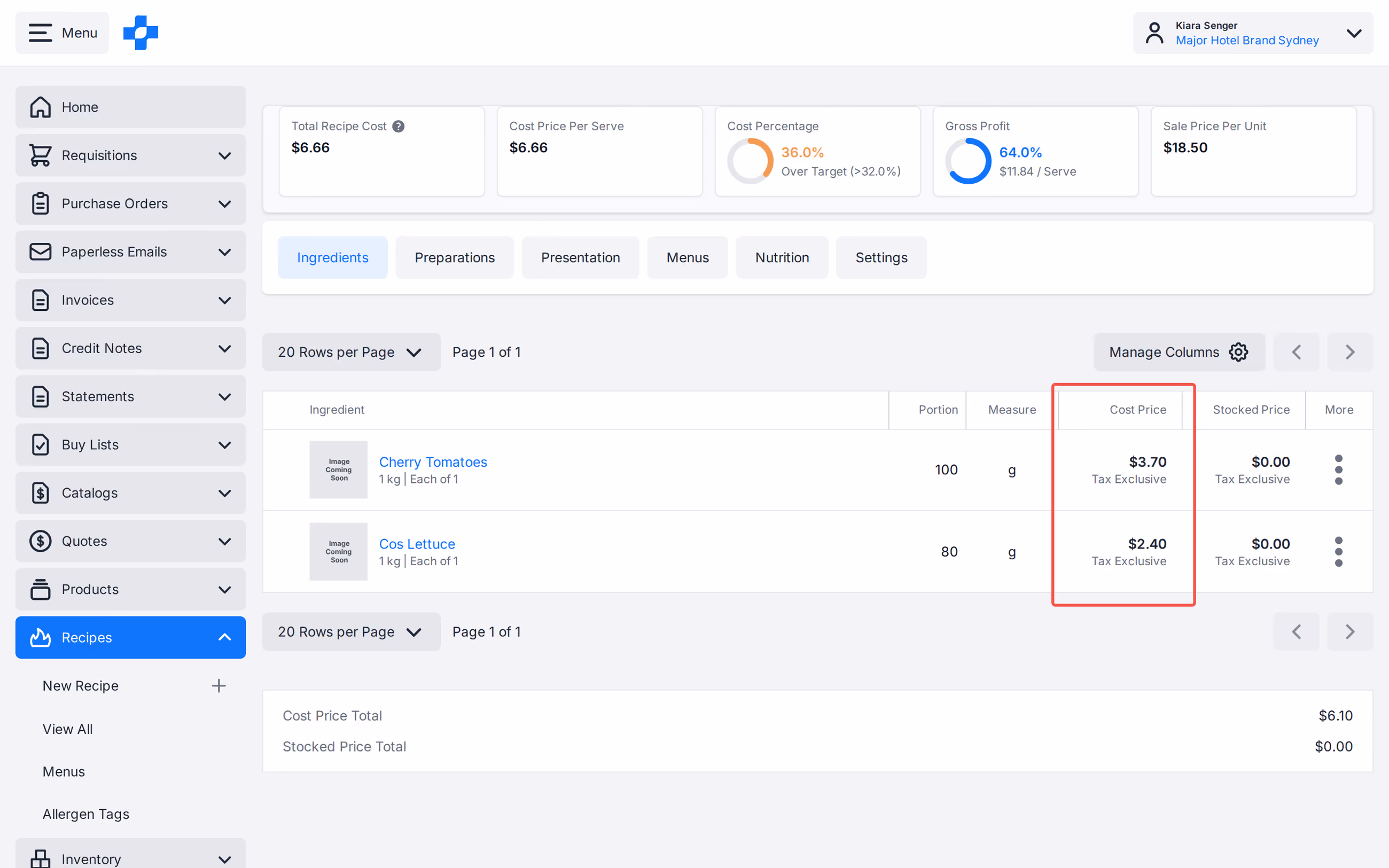Open the Menus submenu item under Recipes
The image size is (1389, 868).
click(64, 771)
